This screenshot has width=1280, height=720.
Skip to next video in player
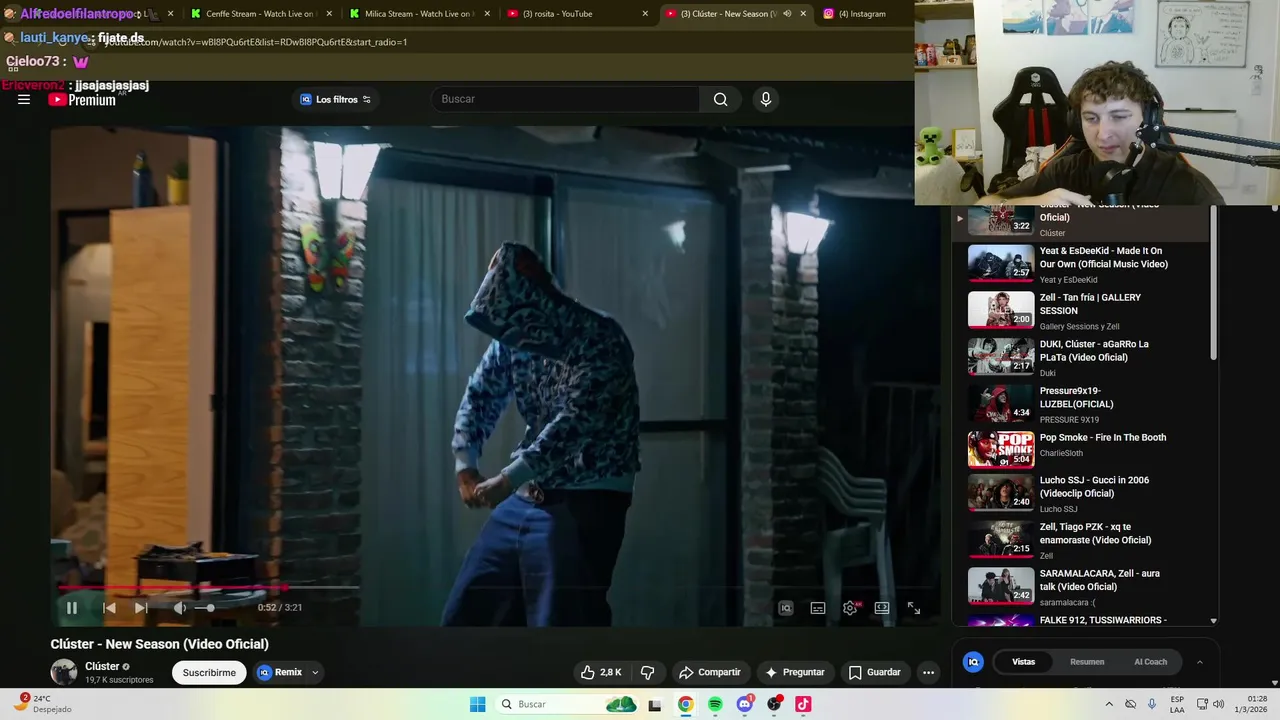pyautogui.click(x=141, y=607)
